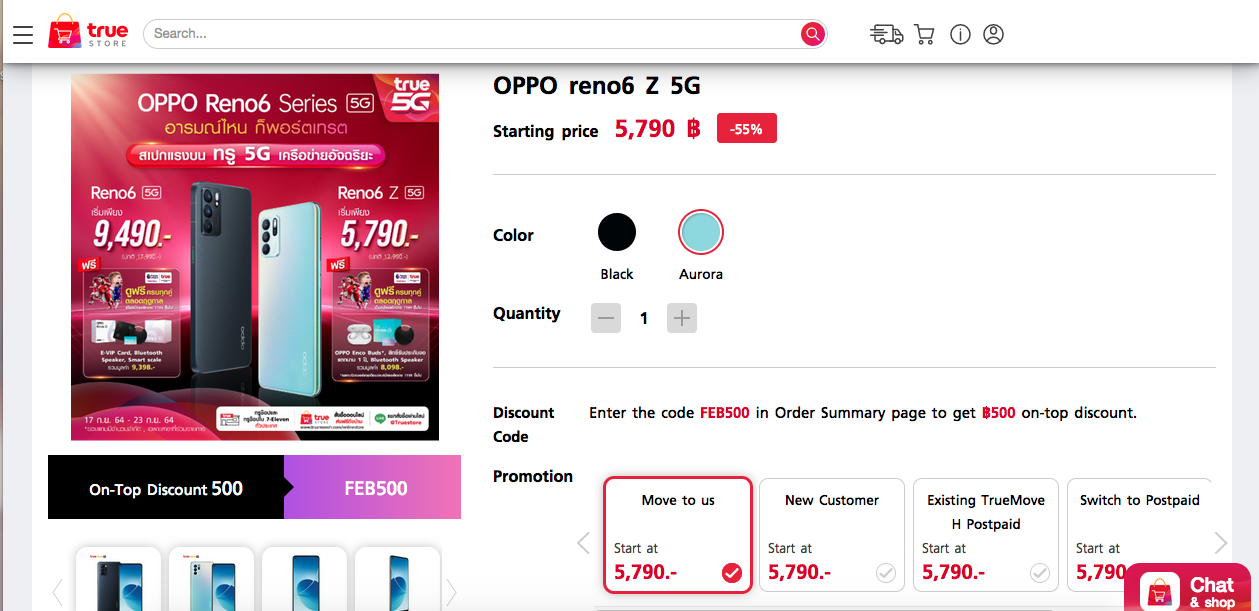The image size is (1259, 611).
Task: Open the shopping cart
Action: 924,34
